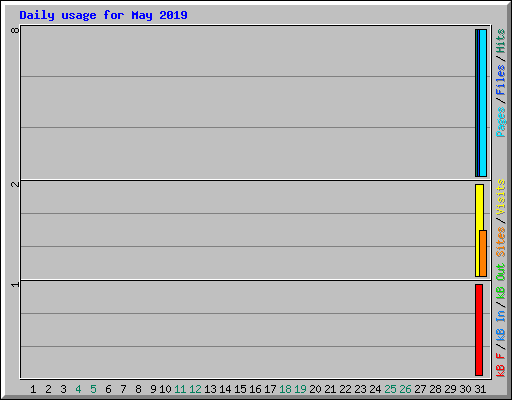Click the "Visits" legend label
512x400 pixels.
500,198
